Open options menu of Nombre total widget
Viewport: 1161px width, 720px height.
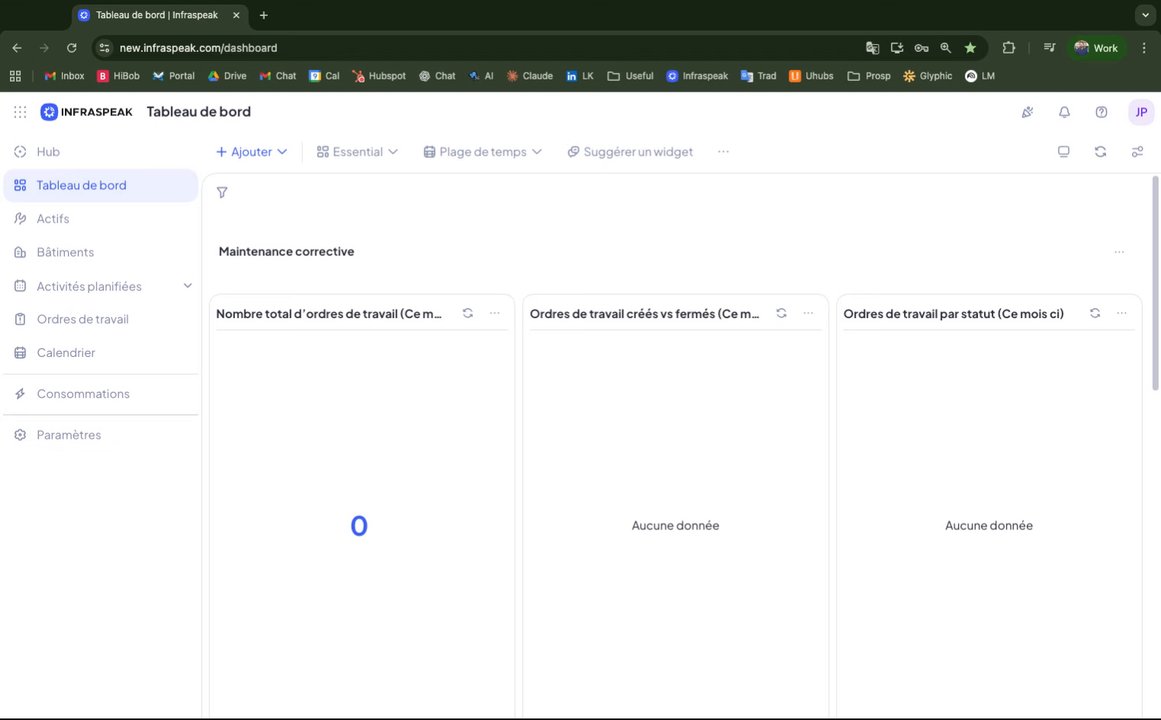[495, 313]
